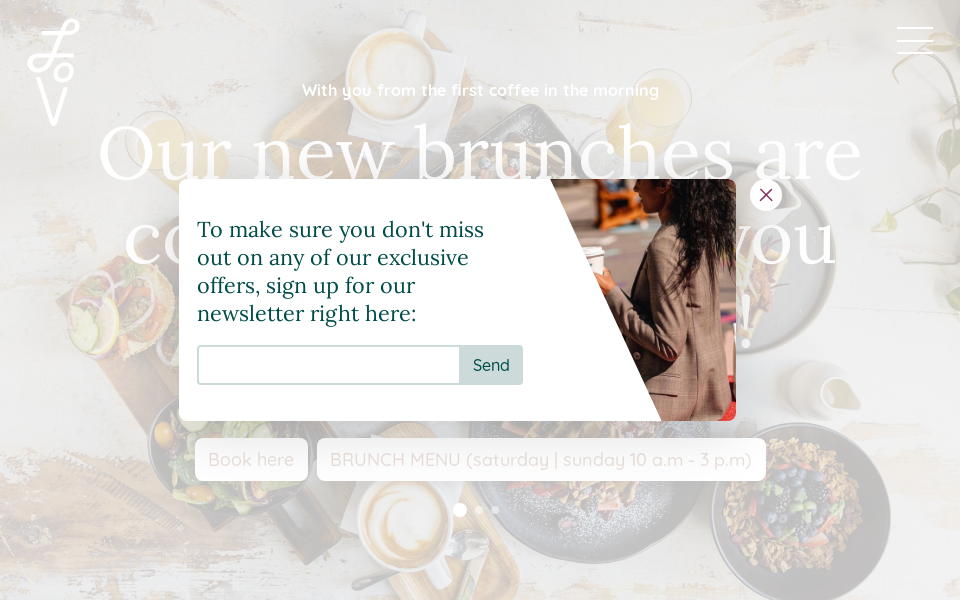Click the LOV logo

coord(54,72)
